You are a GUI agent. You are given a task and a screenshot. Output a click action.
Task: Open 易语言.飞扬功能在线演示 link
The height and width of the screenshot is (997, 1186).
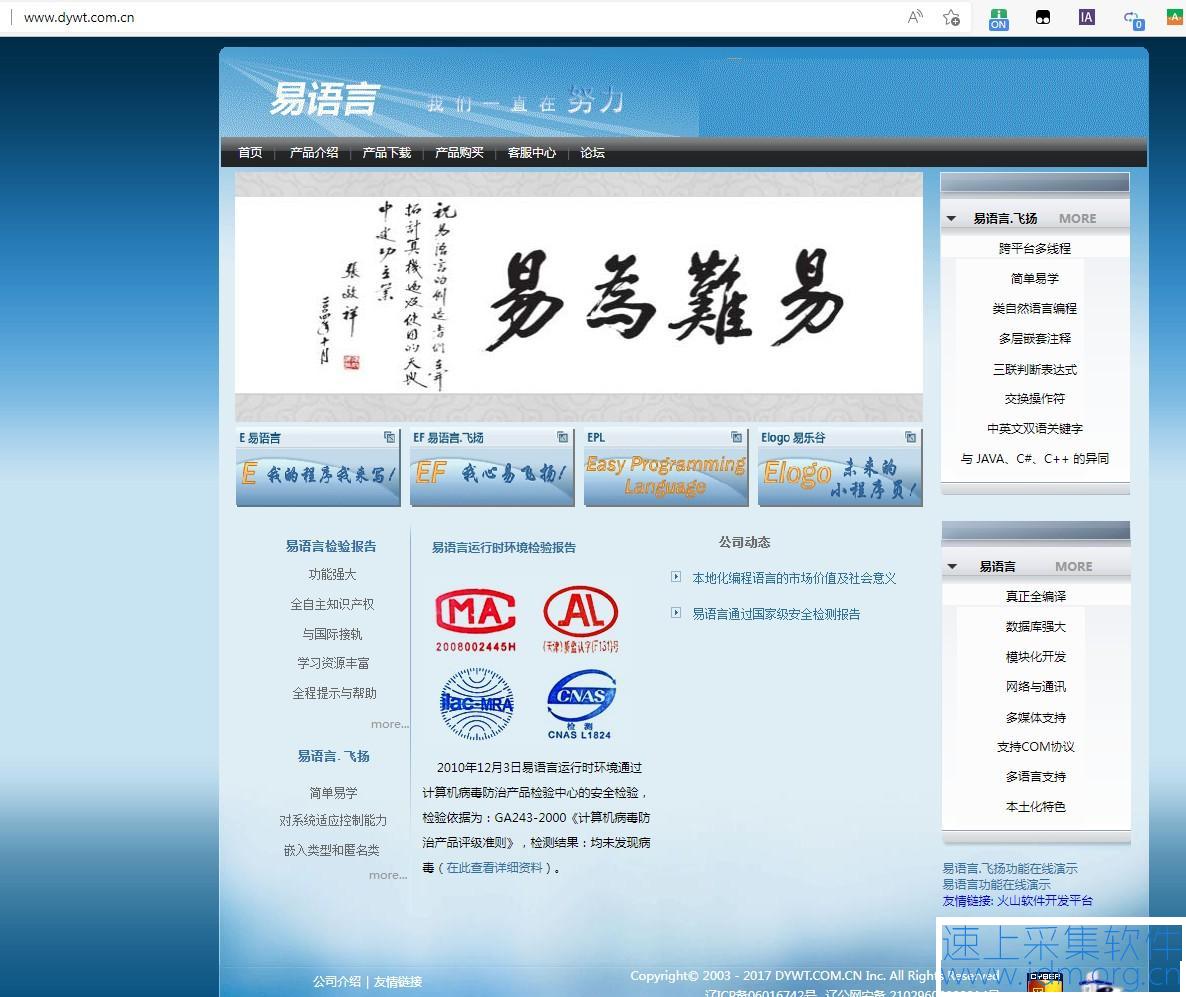[x=1010, y=868]
